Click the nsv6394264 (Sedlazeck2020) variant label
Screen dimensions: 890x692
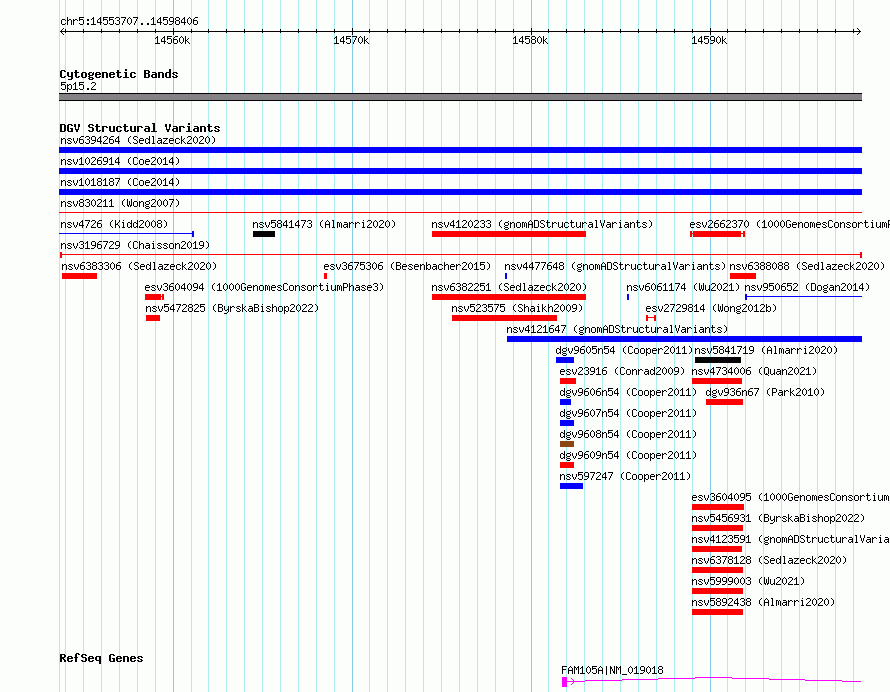(x=138, y=140)
